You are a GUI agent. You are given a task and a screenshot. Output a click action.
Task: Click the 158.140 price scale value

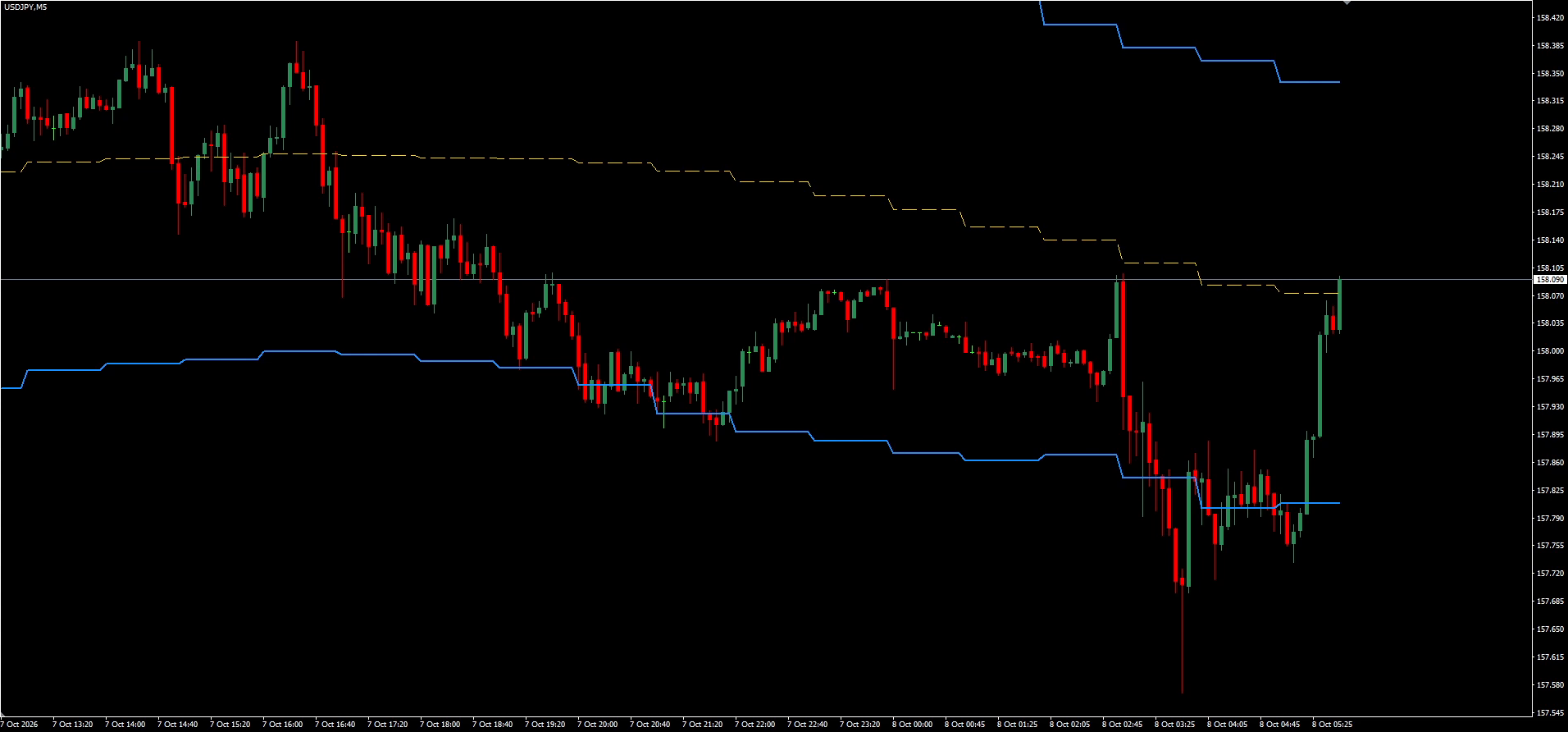pos(1549,240)
